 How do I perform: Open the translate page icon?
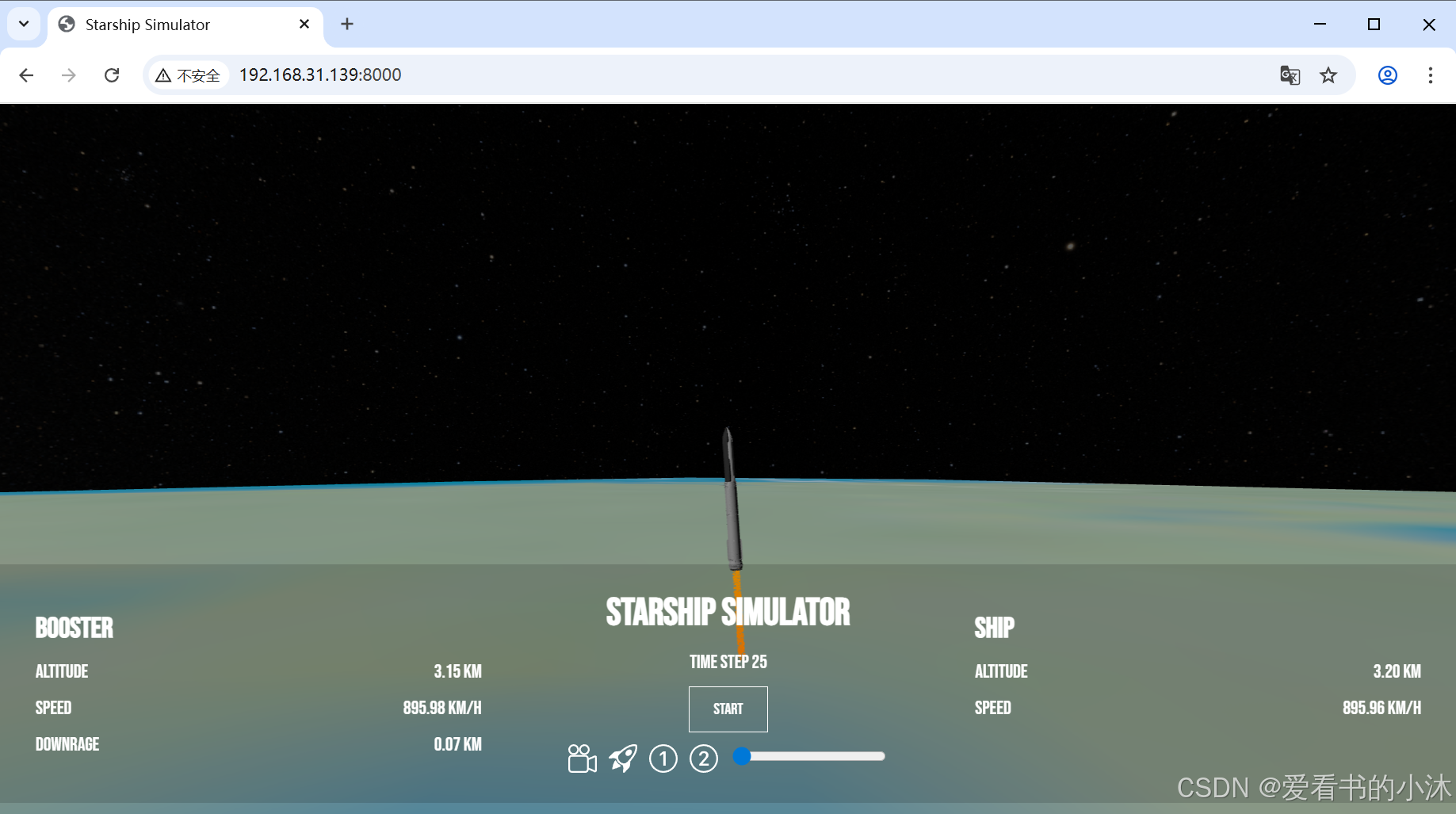1290,75
